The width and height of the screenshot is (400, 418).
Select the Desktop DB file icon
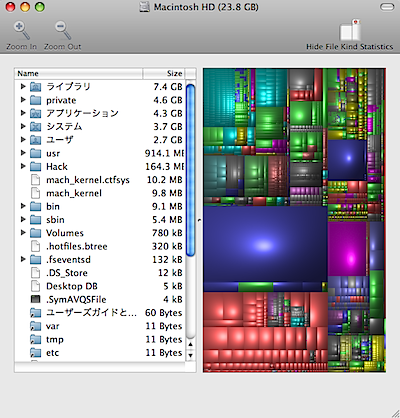35,286
